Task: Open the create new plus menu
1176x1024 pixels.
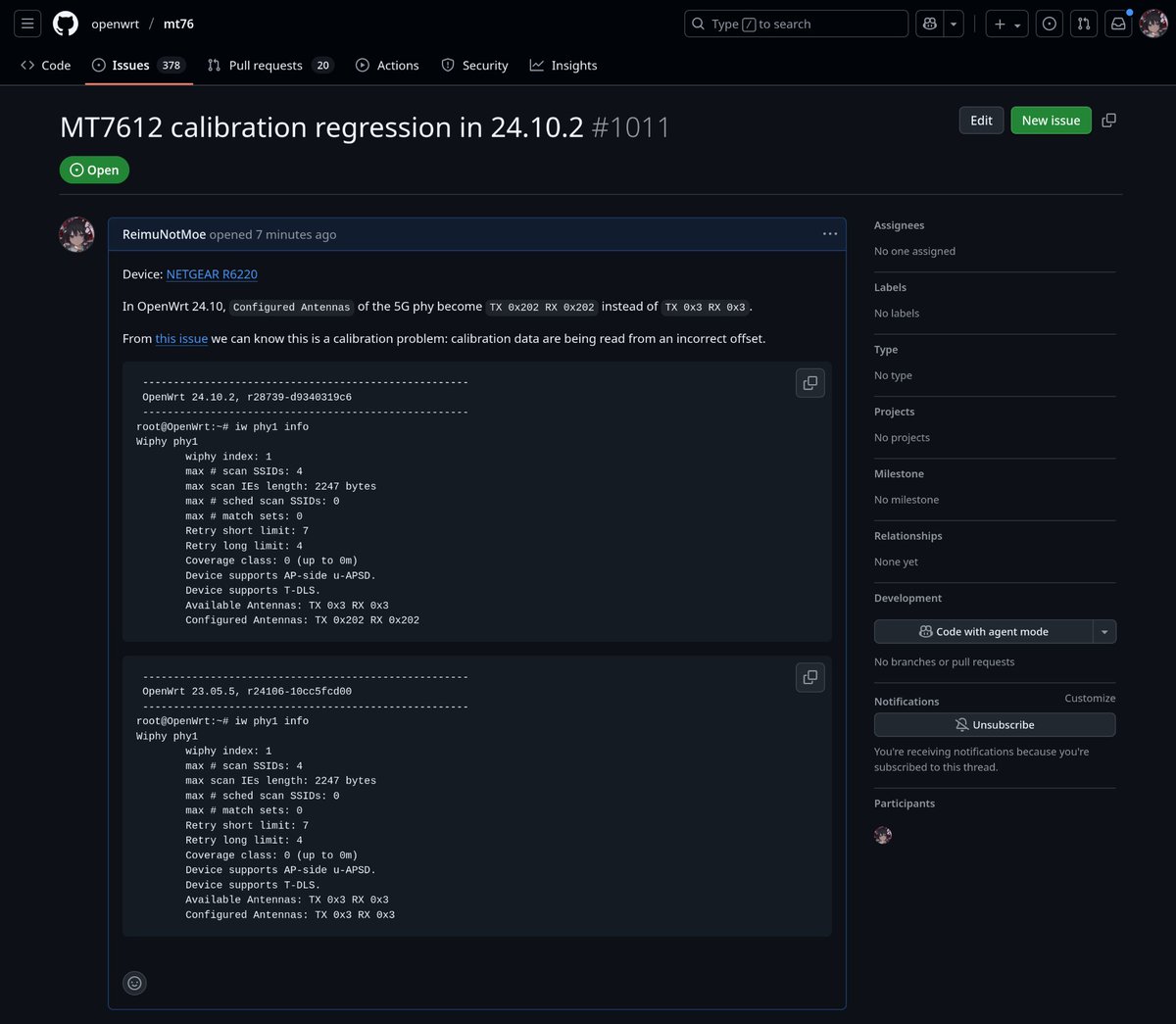Action: (1006, 24)
